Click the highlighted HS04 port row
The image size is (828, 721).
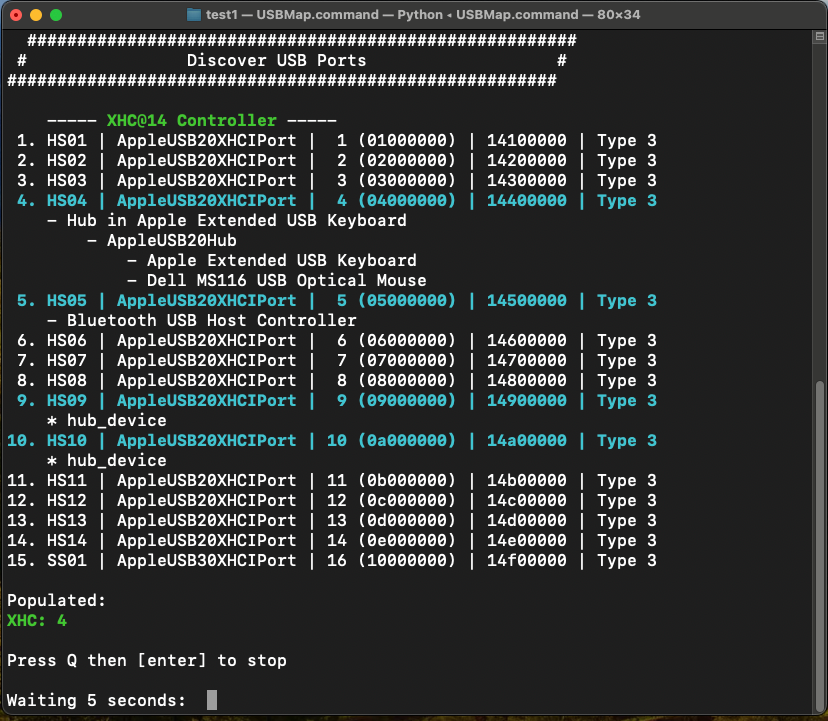(336, 200)
